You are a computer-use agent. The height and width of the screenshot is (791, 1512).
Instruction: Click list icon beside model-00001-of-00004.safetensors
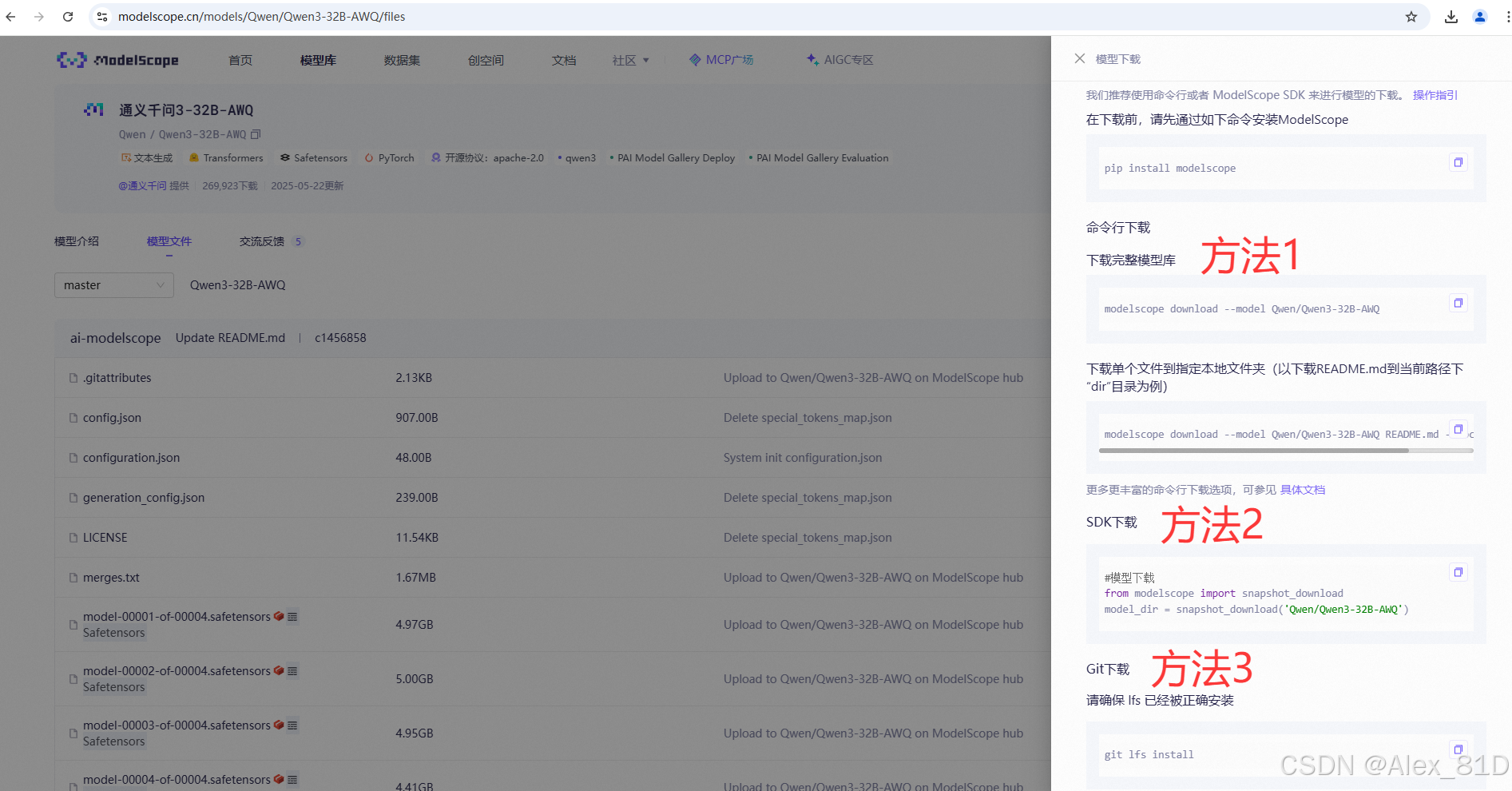(x=292, y=617)
